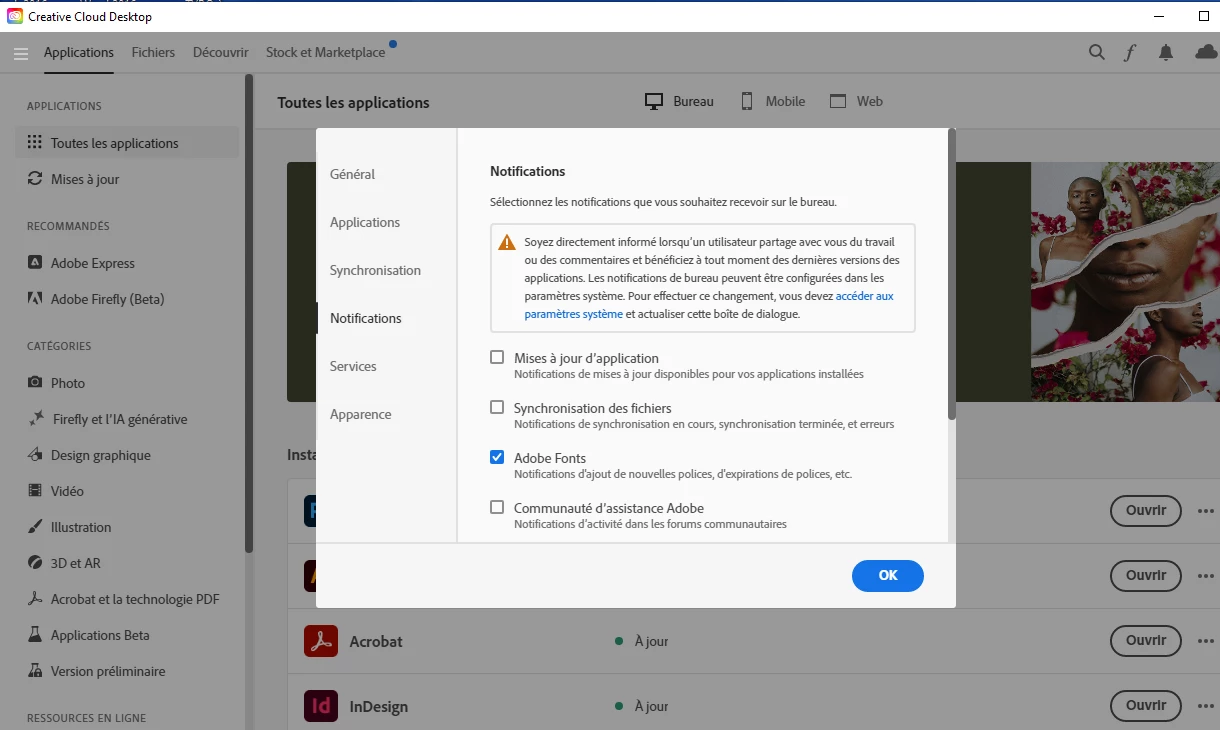
Task: Open the fonts 'f' icon
Action: (1130, 53)
